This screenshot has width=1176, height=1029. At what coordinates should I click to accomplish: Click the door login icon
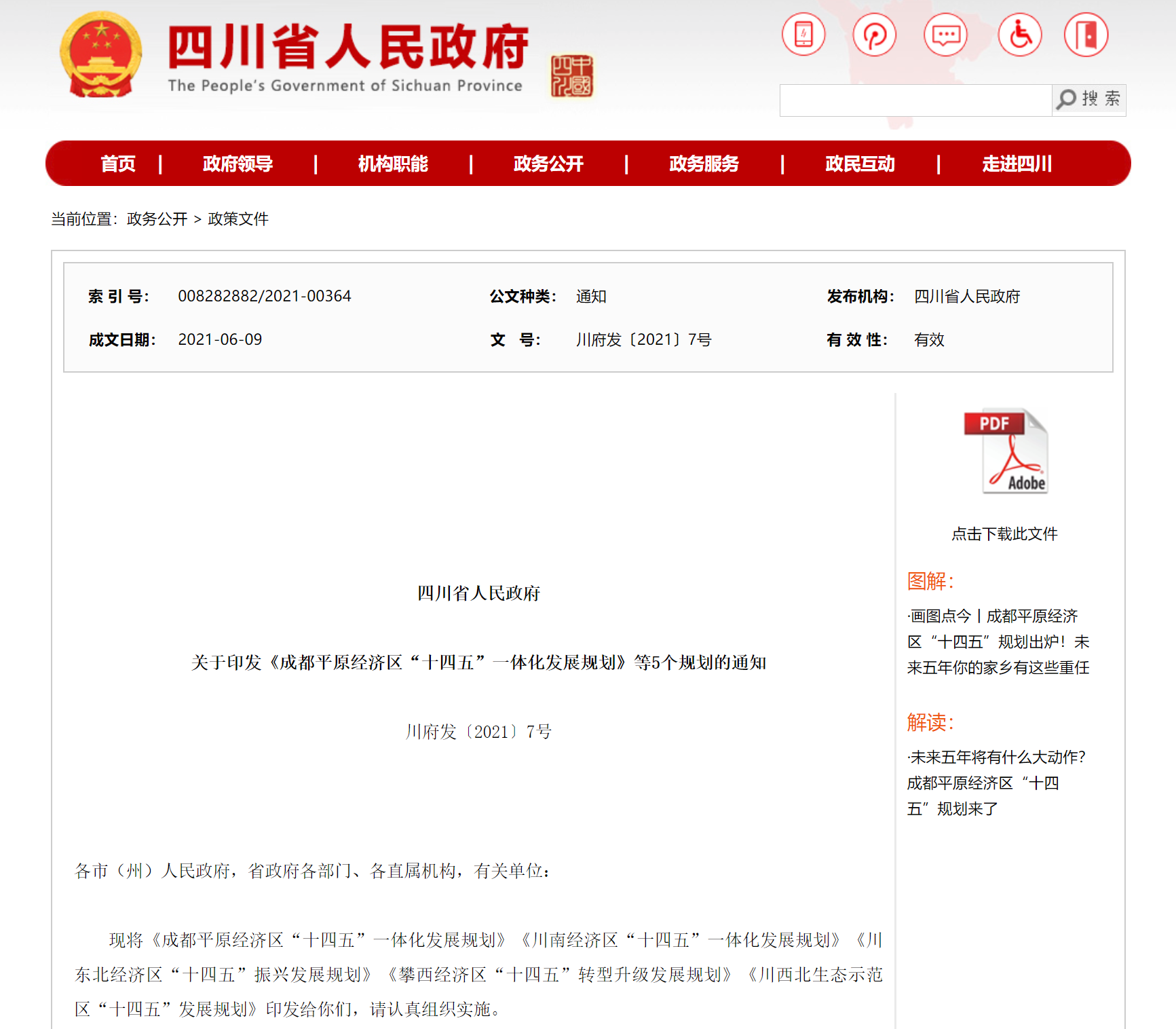1086,35
